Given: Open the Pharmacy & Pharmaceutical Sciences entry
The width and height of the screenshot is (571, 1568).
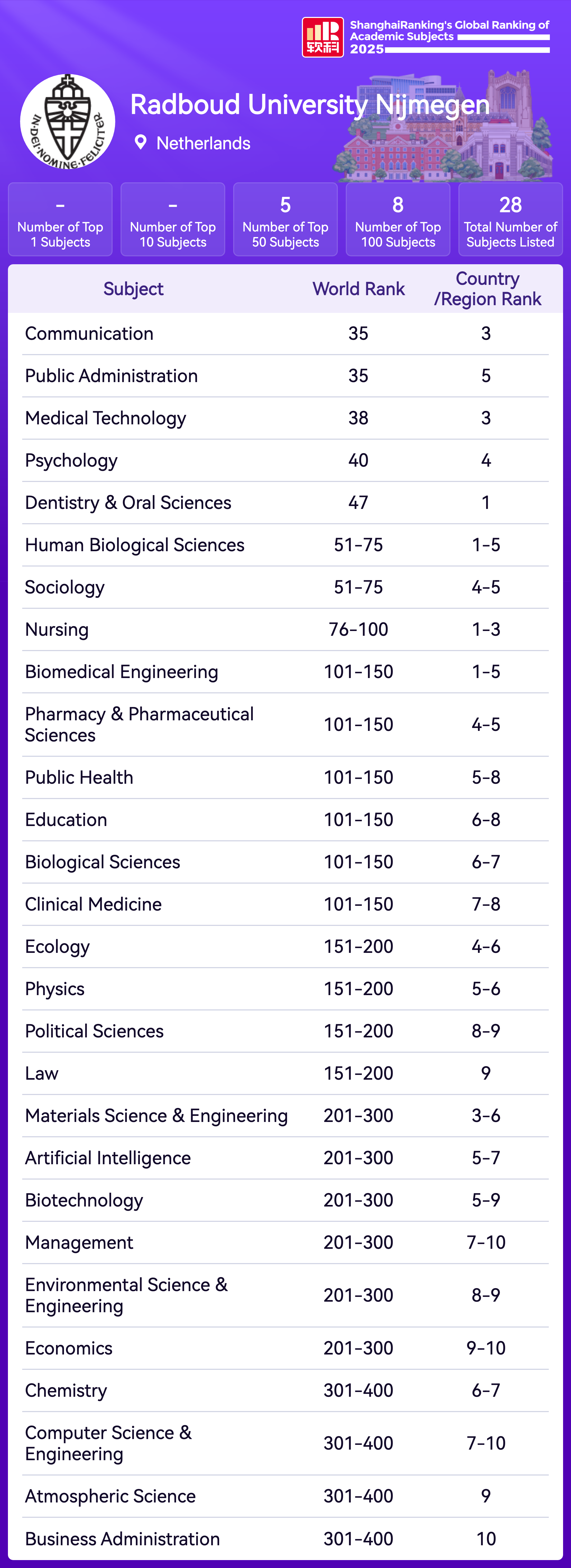Looking at the screenshot, I should [x=139, y=724].
